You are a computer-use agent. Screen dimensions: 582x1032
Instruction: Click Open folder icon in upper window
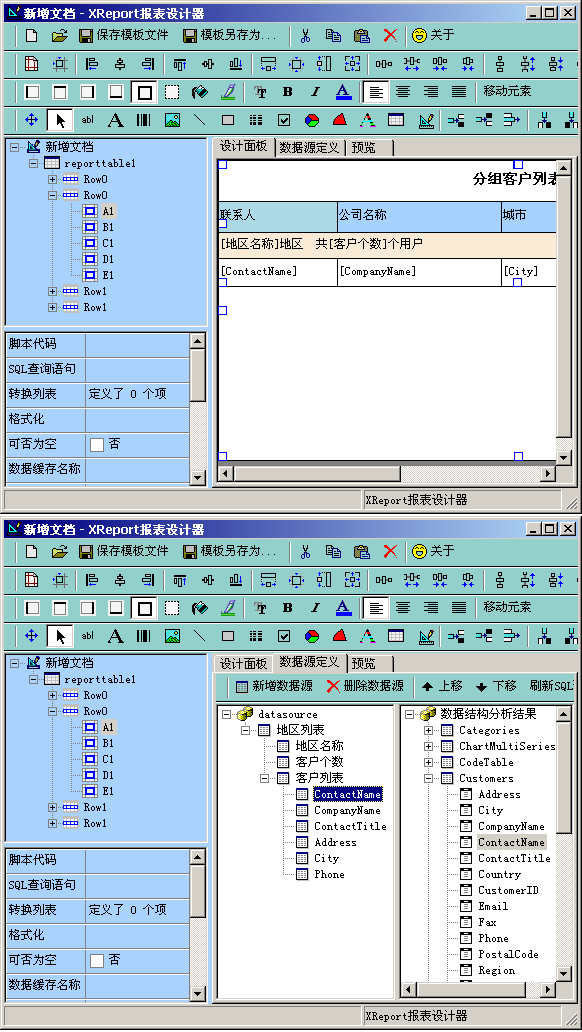click(x=60, y=36)
